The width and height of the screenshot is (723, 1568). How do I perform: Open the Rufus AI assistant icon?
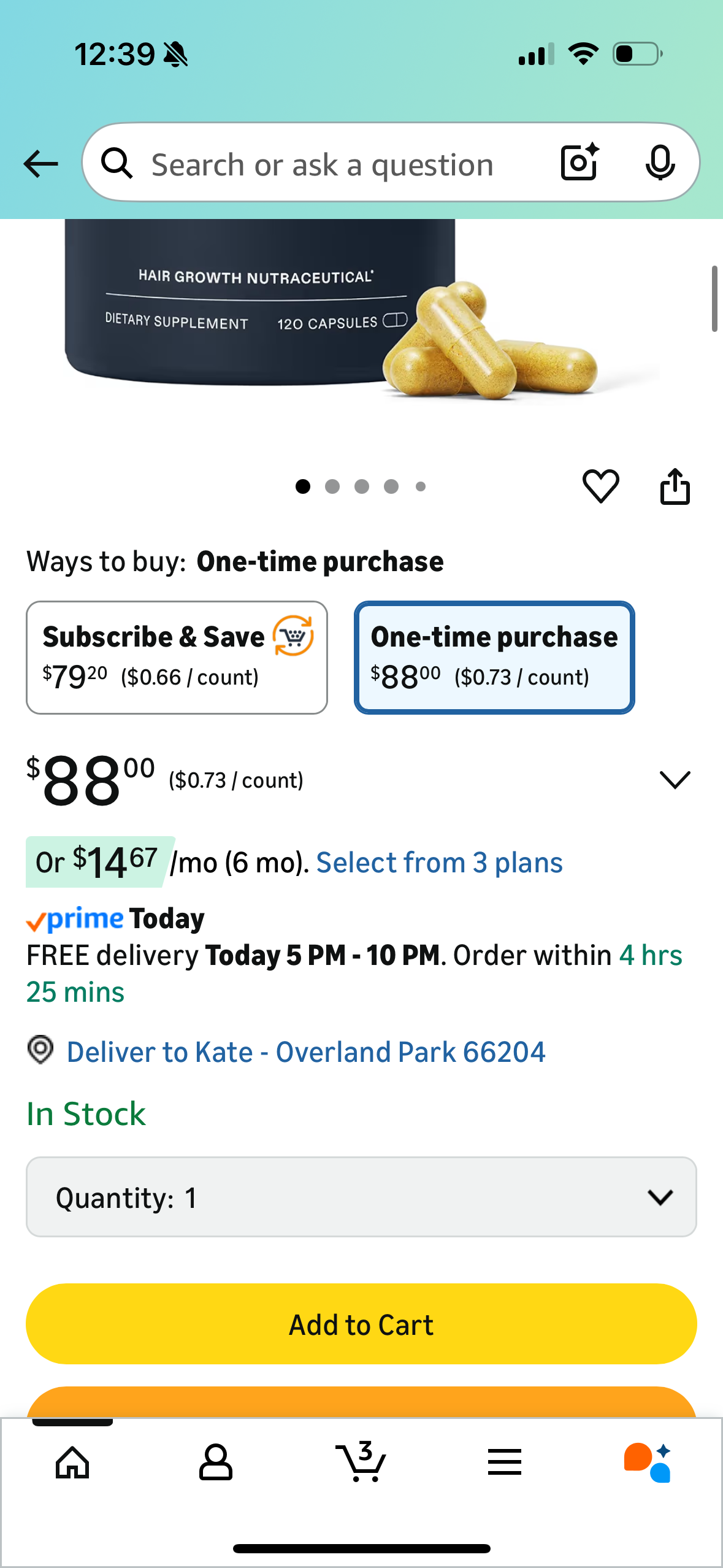click(648, 1462)
